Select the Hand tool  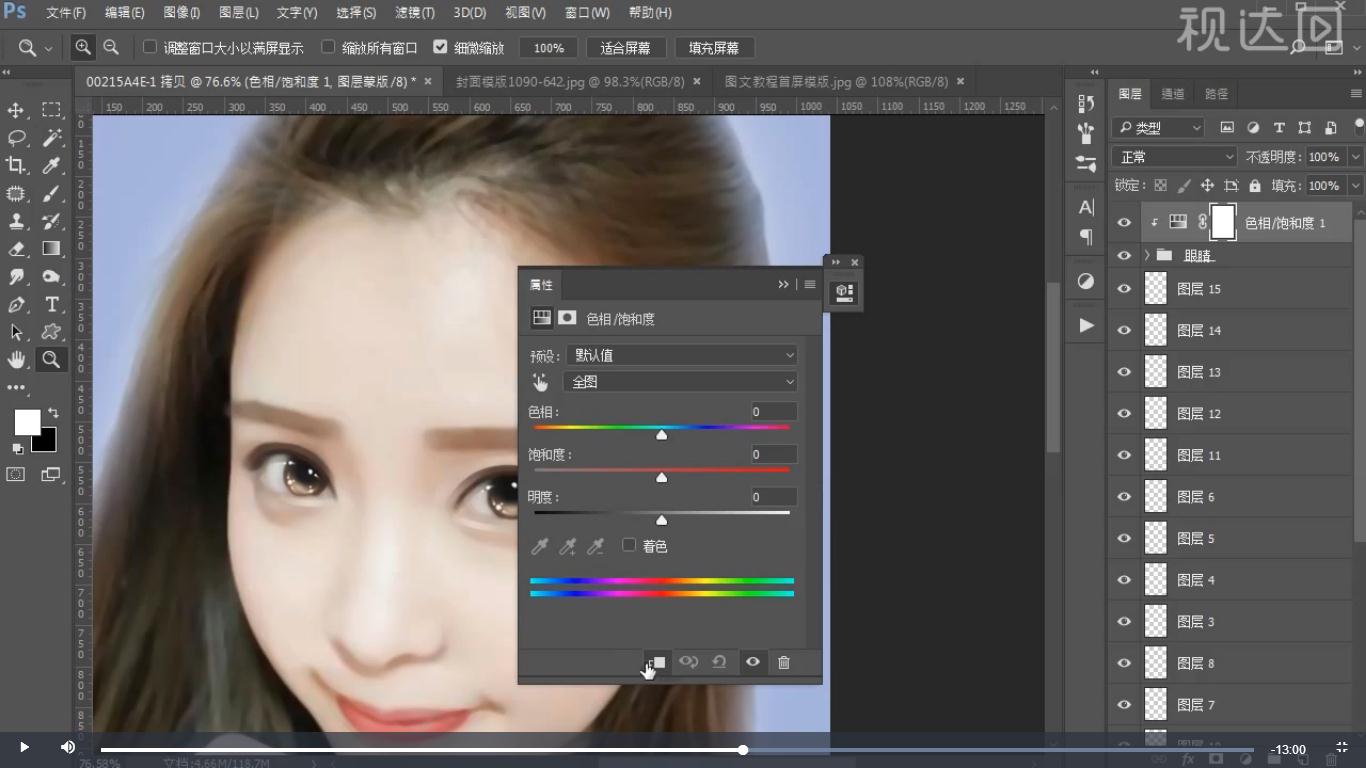click(16, 360)
